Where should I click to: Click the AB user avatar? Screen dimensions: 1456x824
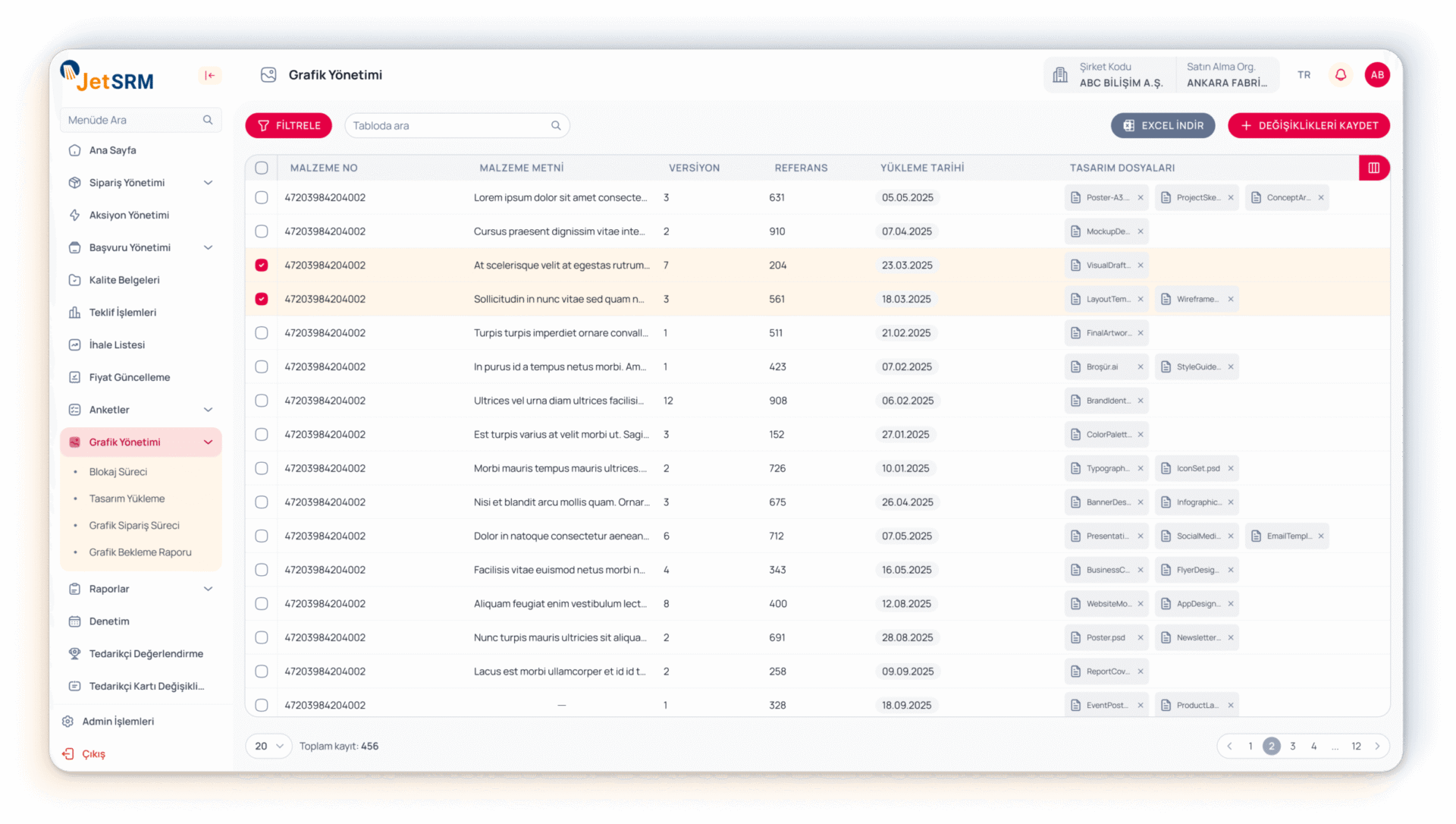pyautogui.click(x=1376, y=74)
